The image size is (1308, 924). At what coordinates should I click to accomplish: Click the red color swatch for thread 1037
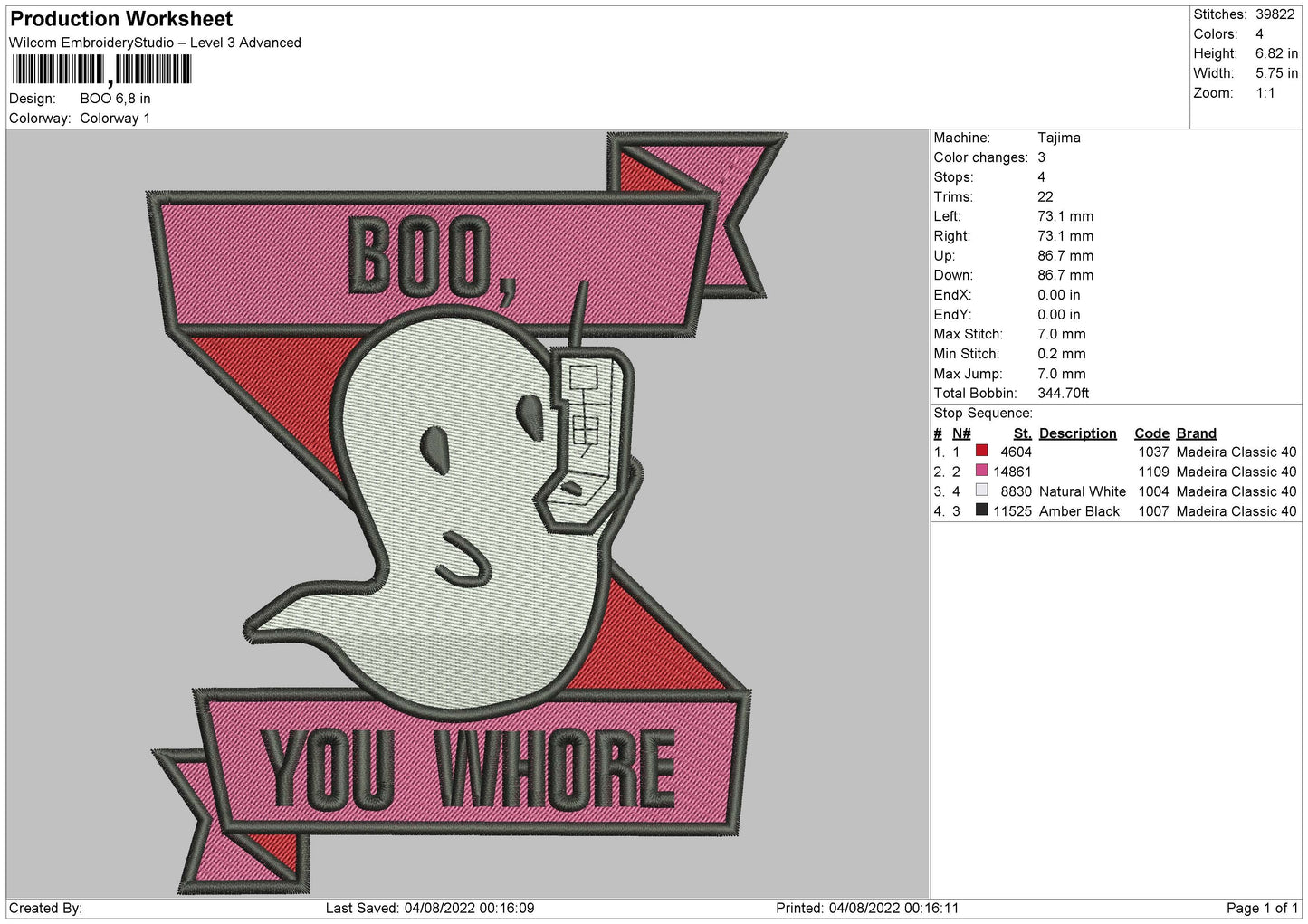click(981, 451)
